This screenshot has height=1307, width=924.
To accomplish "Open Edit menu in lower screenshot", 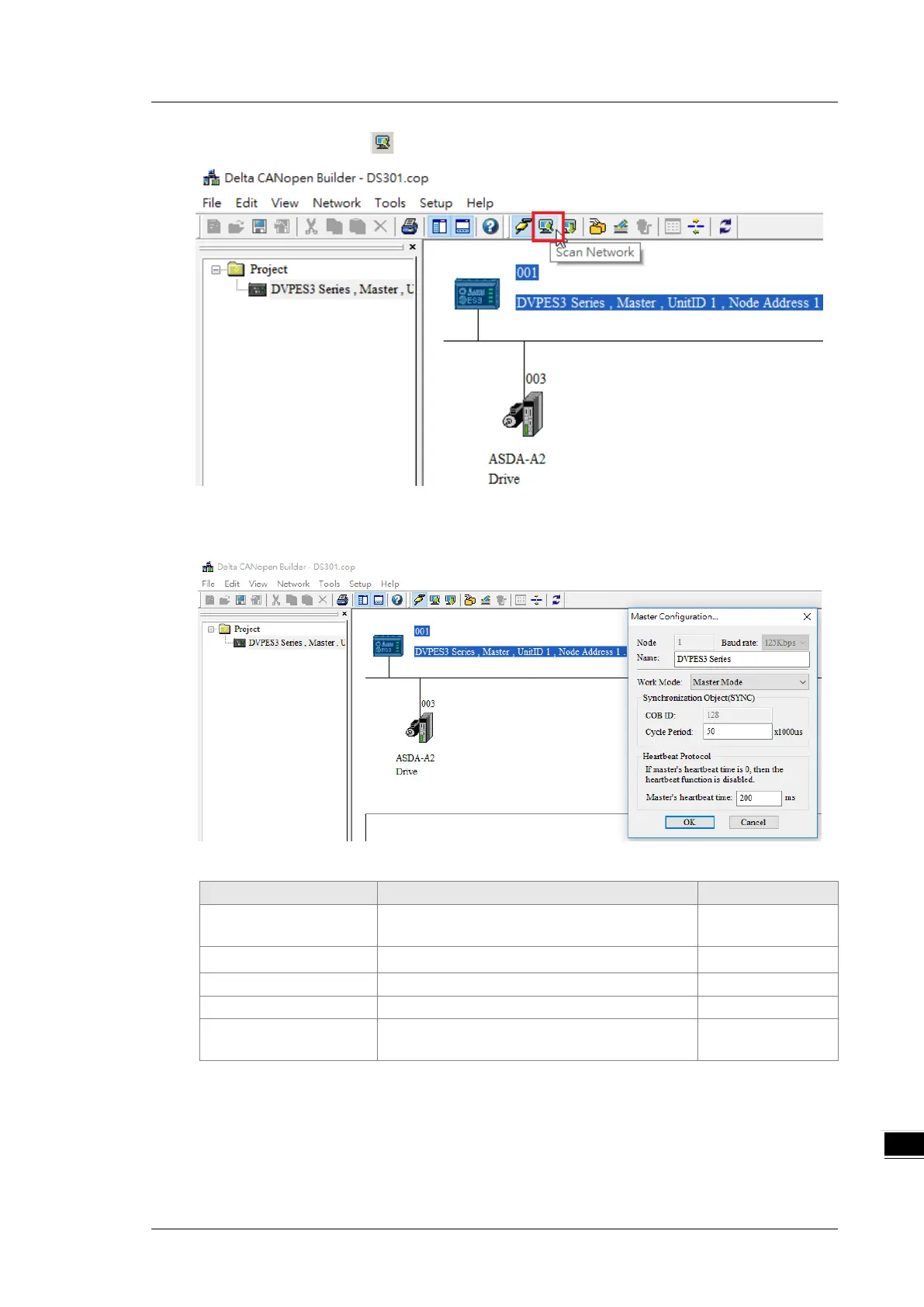I will click(x=232, y=584).
